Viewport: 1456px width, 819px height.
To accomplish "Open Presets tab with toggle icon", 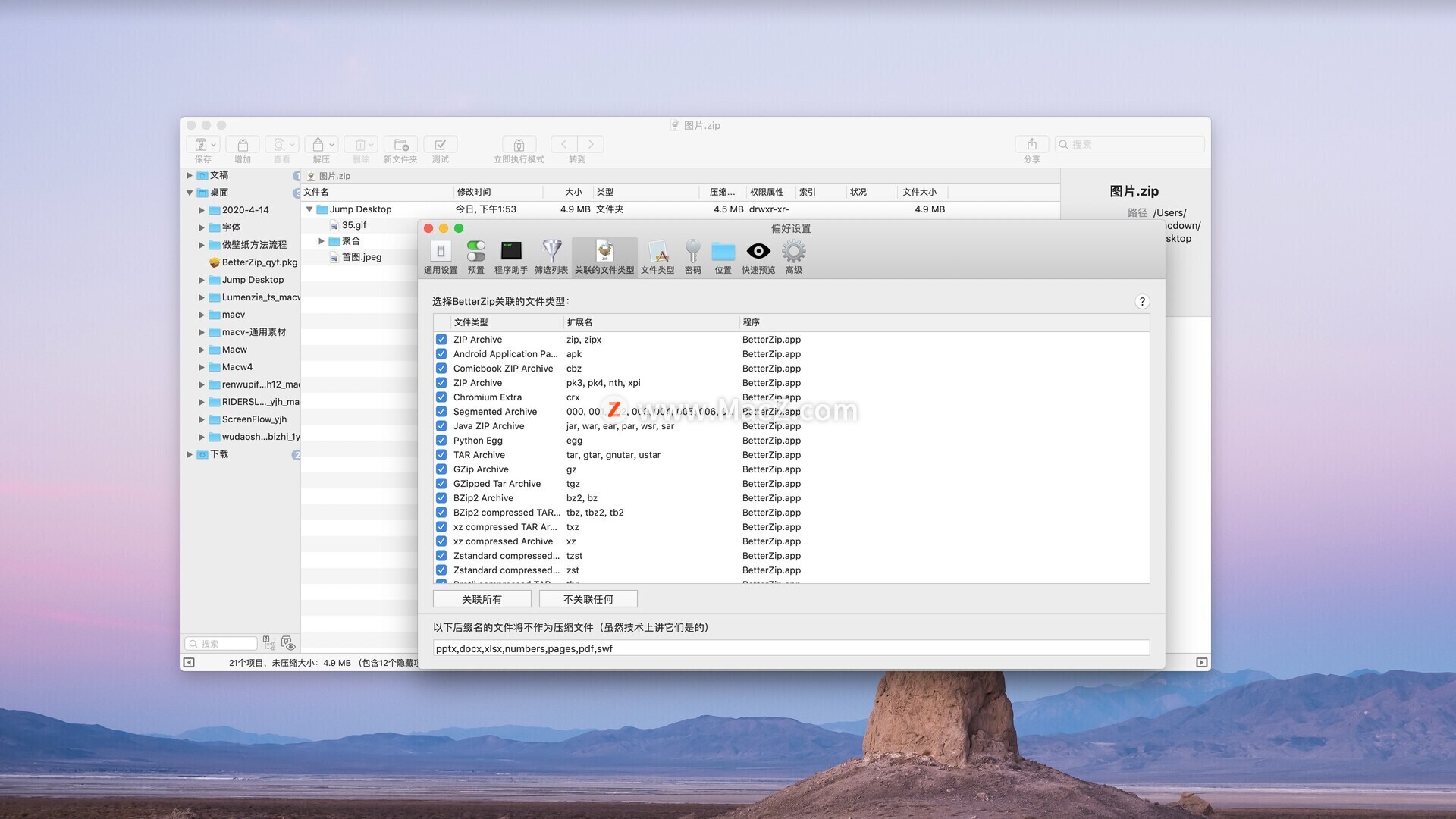I will coord(476,257).
